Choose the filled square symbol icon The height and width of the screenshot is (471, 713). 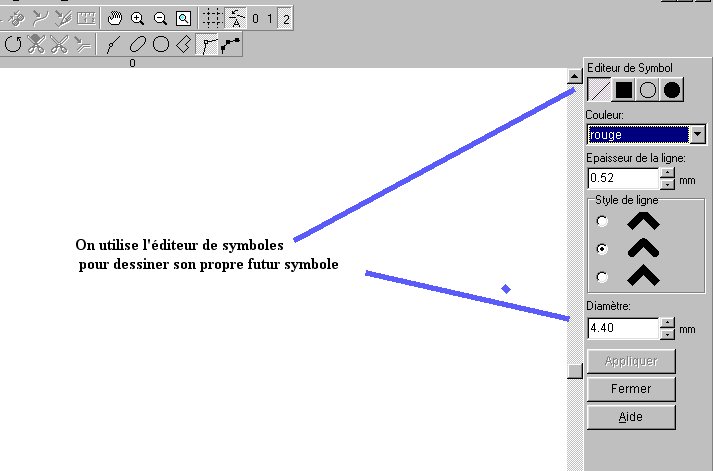coord(623,90)
